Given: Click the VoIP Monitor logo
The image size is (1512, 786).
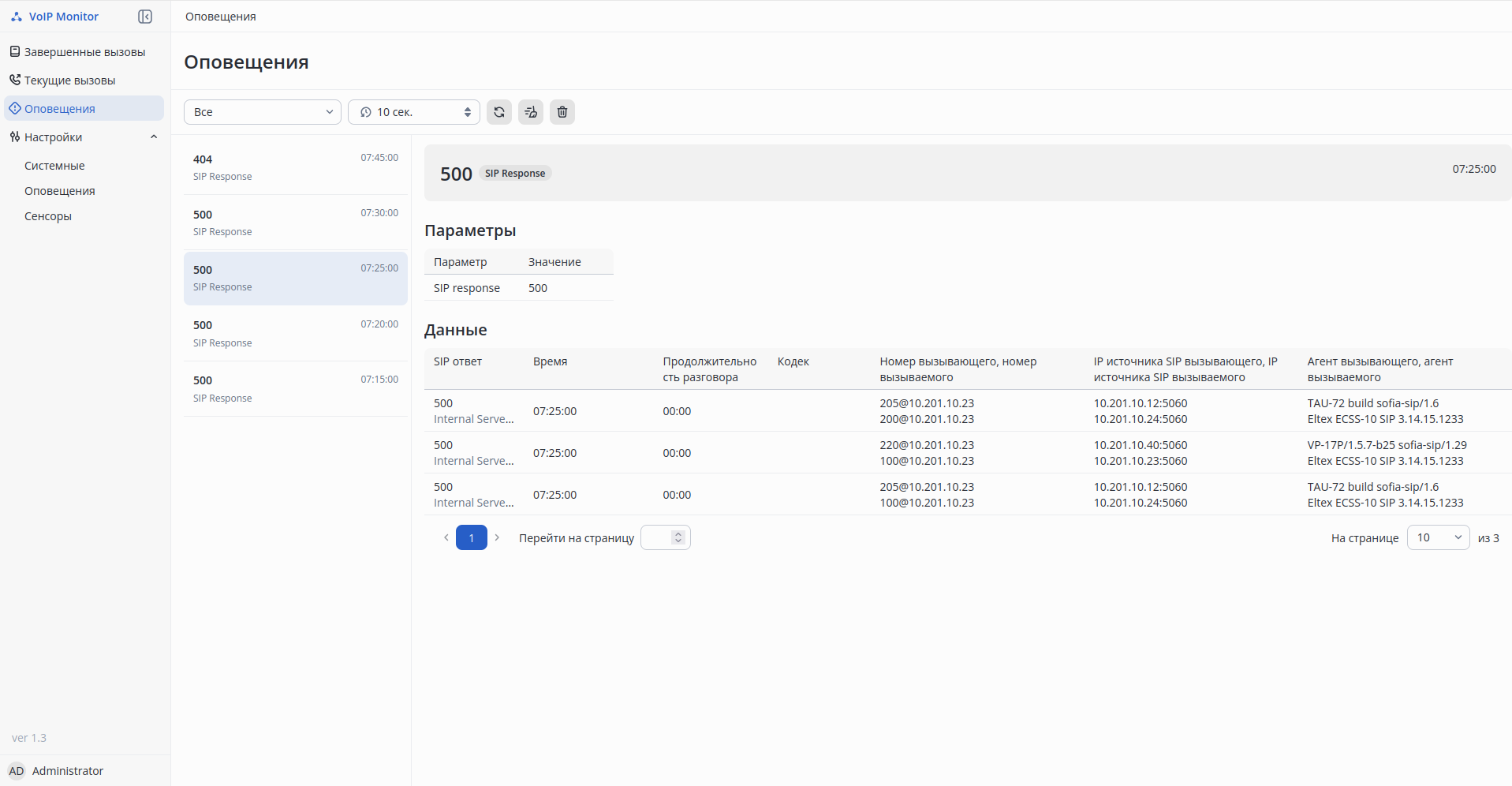Looking at the screenshot, I should point(55,17).
